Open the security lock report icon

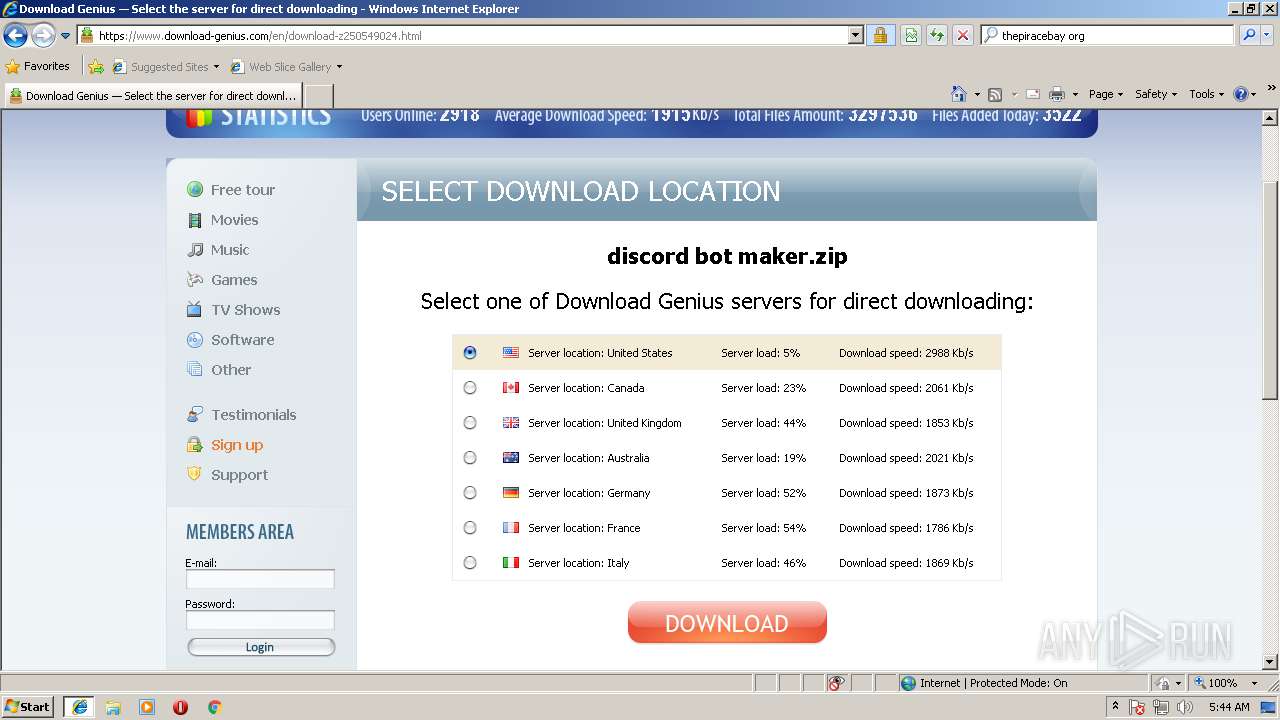pyautogui.click(x=880, y=35)
